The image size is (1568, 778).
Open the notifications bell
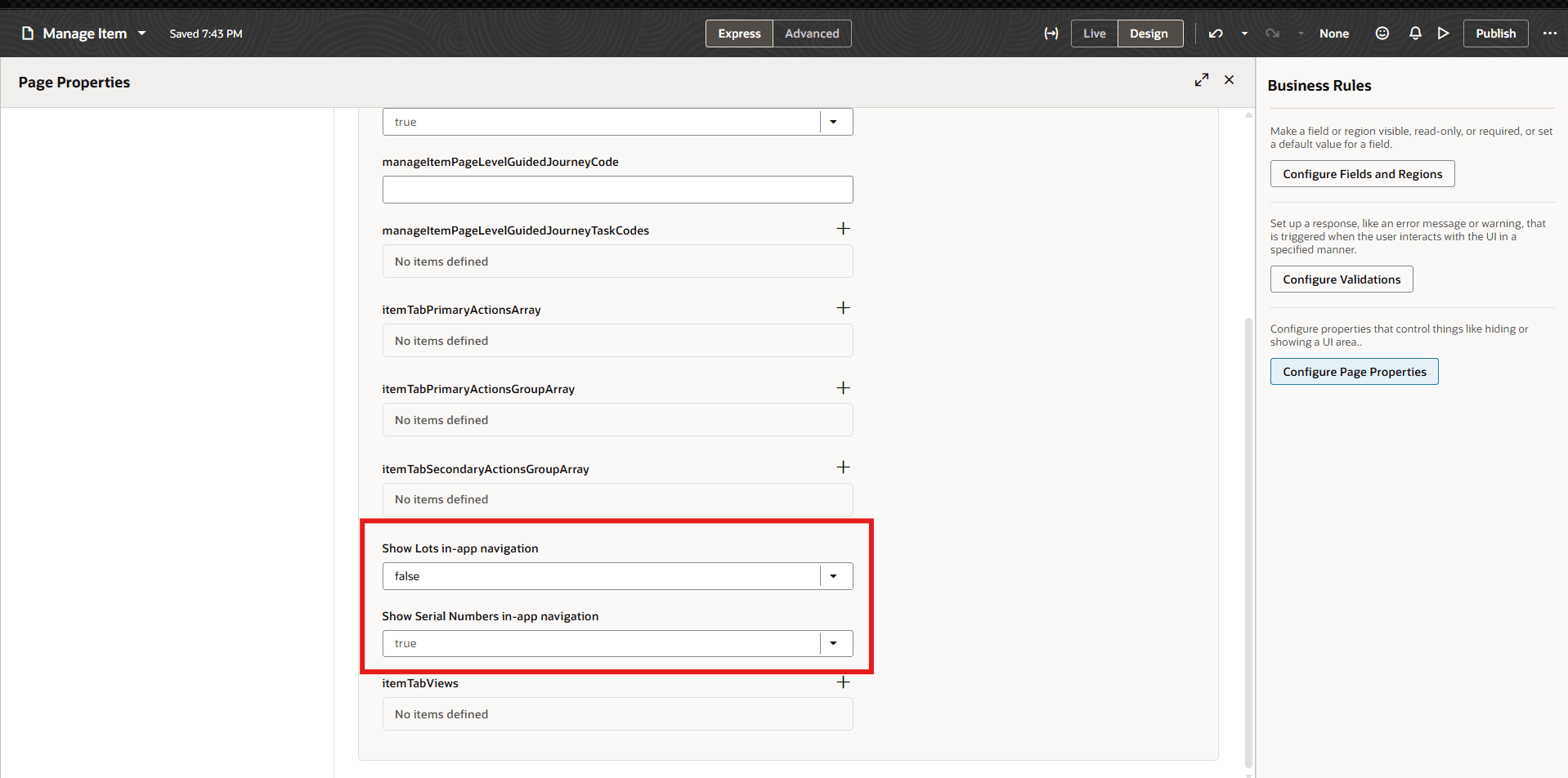(1414, 34)
